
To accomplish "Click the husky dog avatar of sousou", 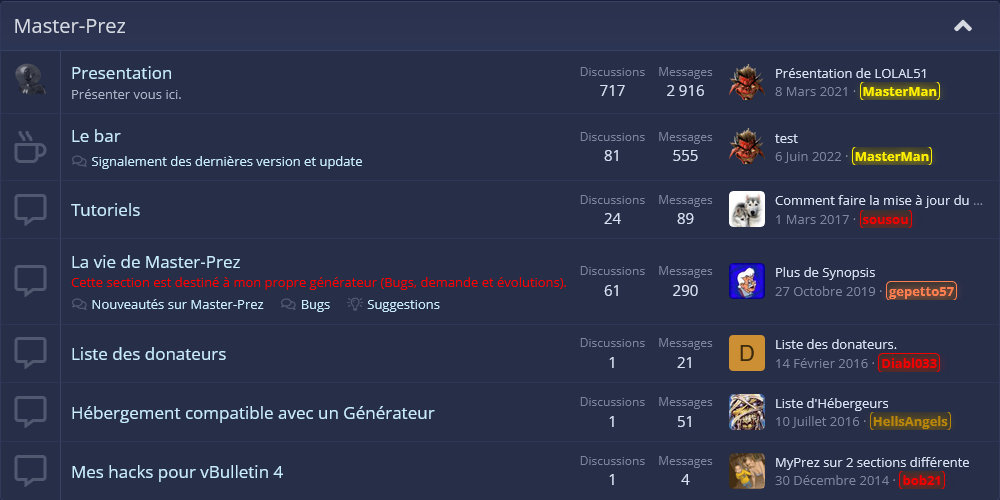I will click(747, 209).
